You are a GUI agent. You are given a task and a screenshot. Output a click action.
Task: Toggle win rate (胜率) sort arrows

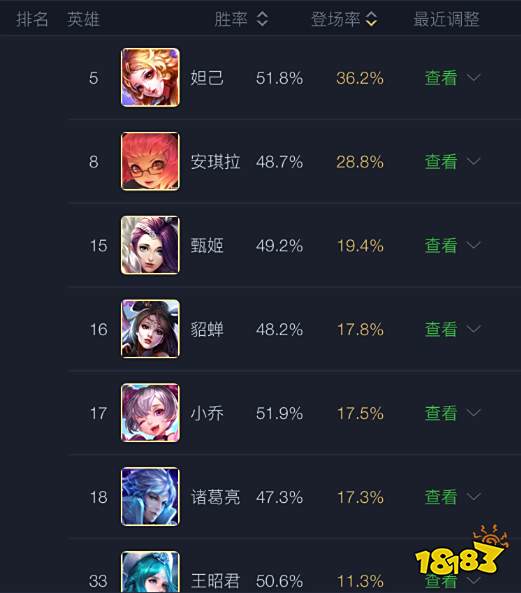(262, 19)
